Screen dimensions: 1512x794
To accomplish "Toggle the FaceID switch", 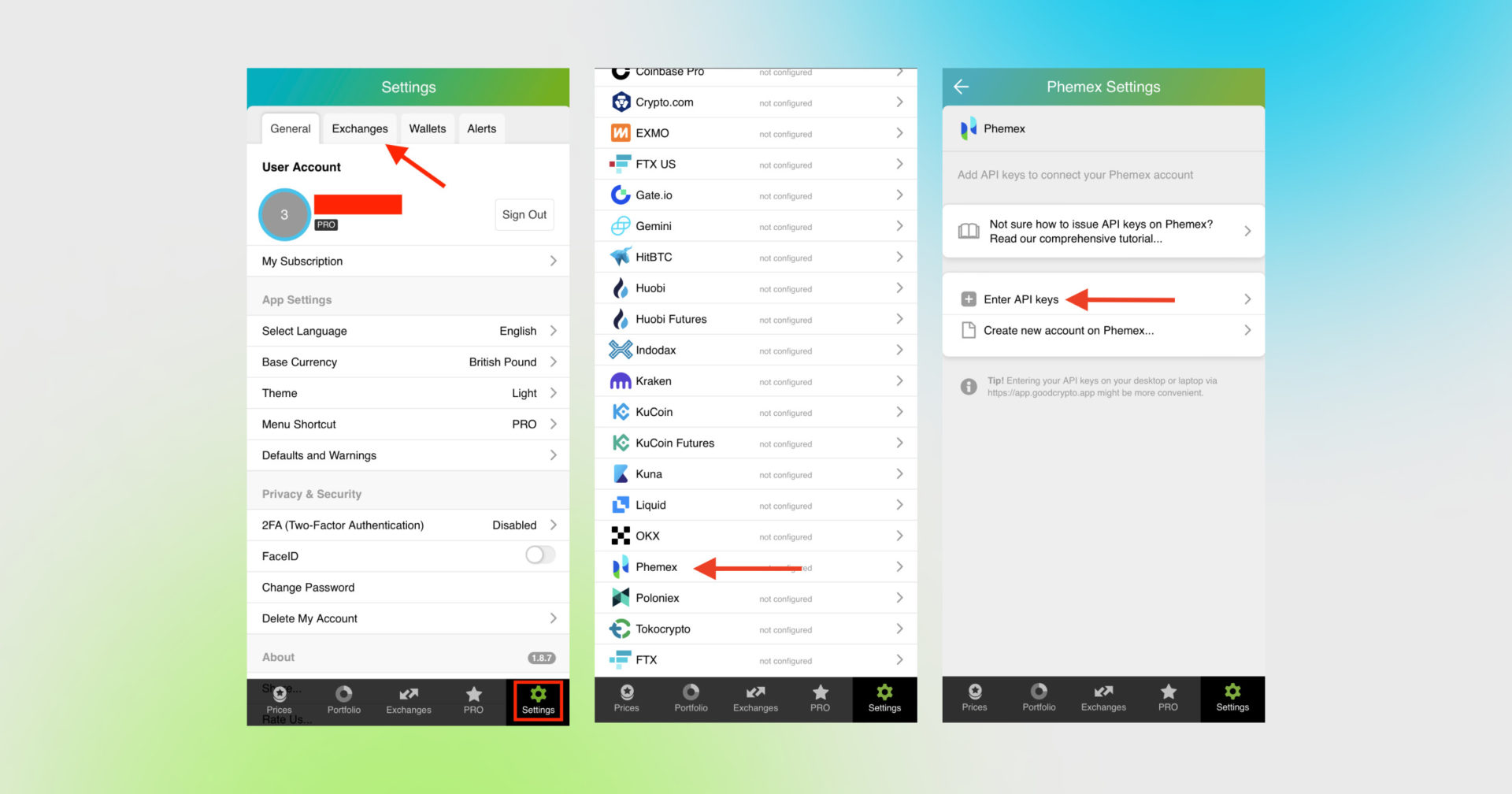I will pos(540,555).
